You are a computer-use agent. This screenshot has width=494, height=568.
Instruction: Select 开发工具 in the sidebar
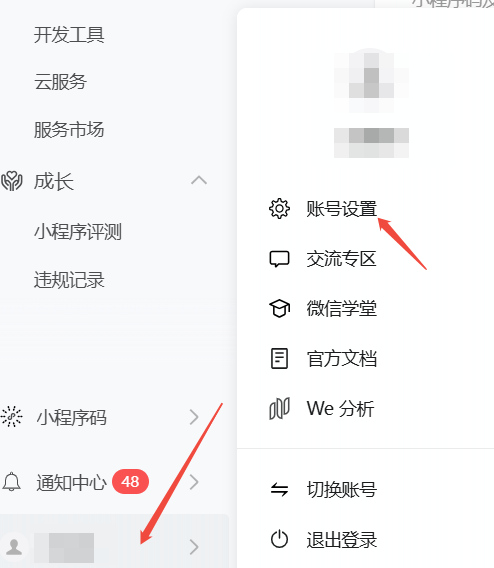click(x=69, y=35)
